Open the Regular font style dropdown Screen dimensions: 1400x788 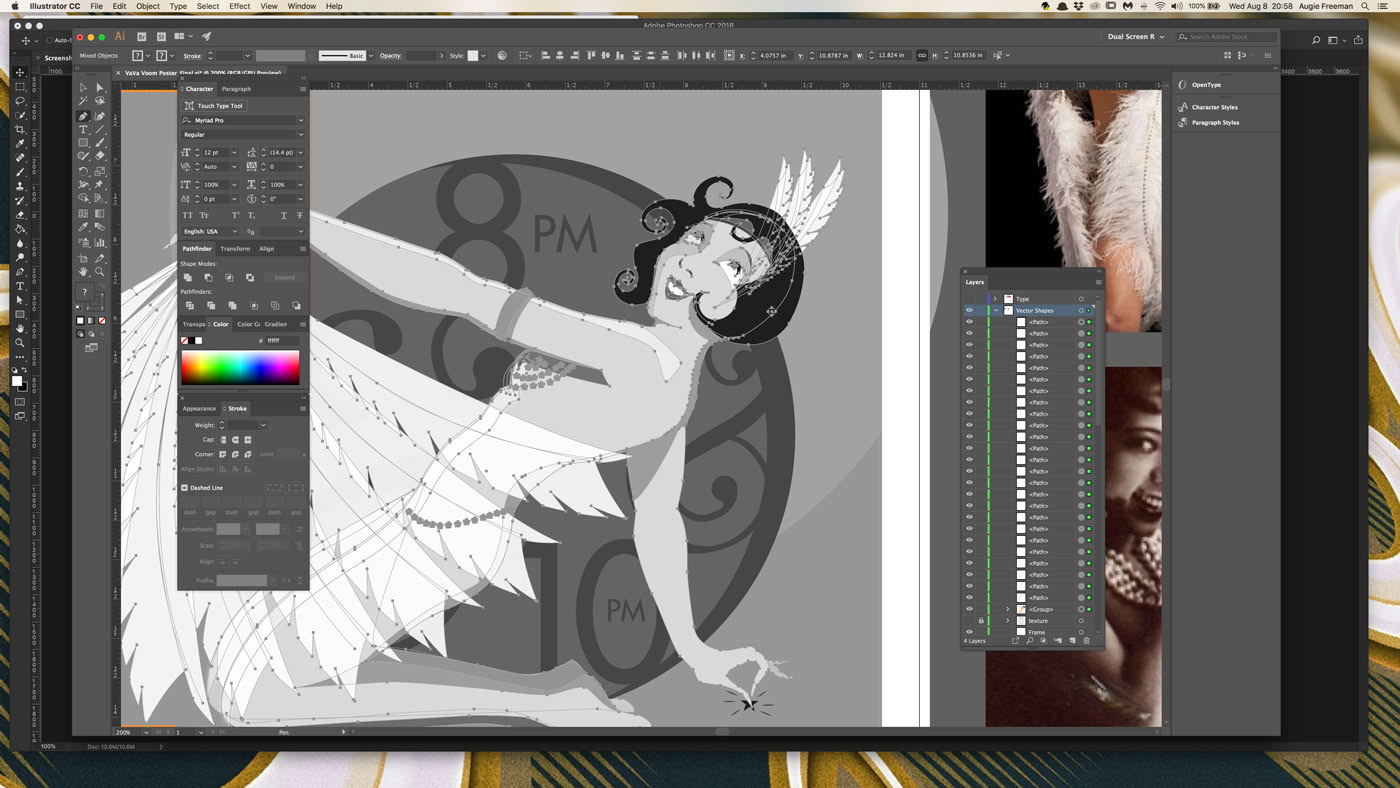(301, 134)
